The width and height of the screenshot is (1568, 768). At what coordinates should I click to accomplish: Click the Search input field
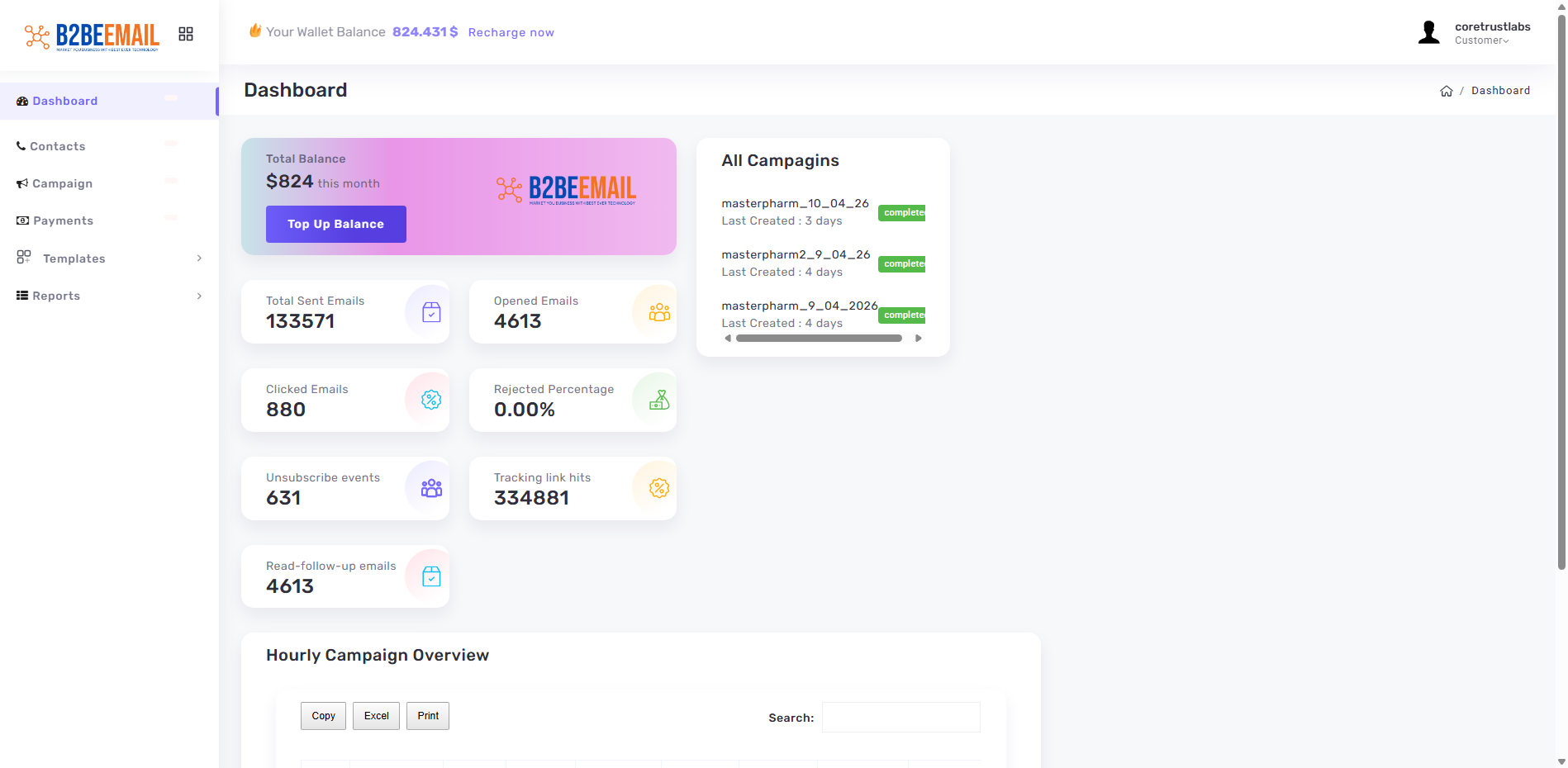[x=900, y=718]
